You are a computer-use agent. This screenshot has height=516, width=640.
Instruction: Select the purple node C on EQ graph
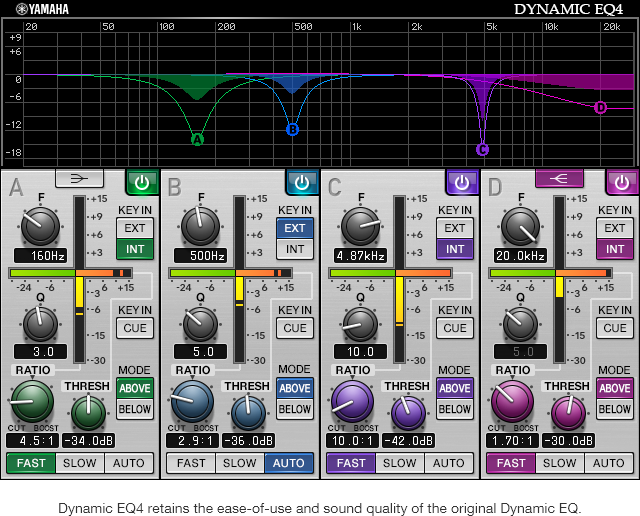482,149
